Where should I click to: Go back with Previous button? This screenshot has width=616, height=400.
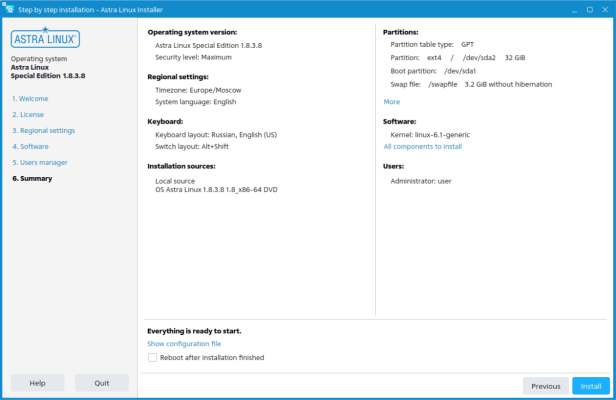click(x=546, y=386)
